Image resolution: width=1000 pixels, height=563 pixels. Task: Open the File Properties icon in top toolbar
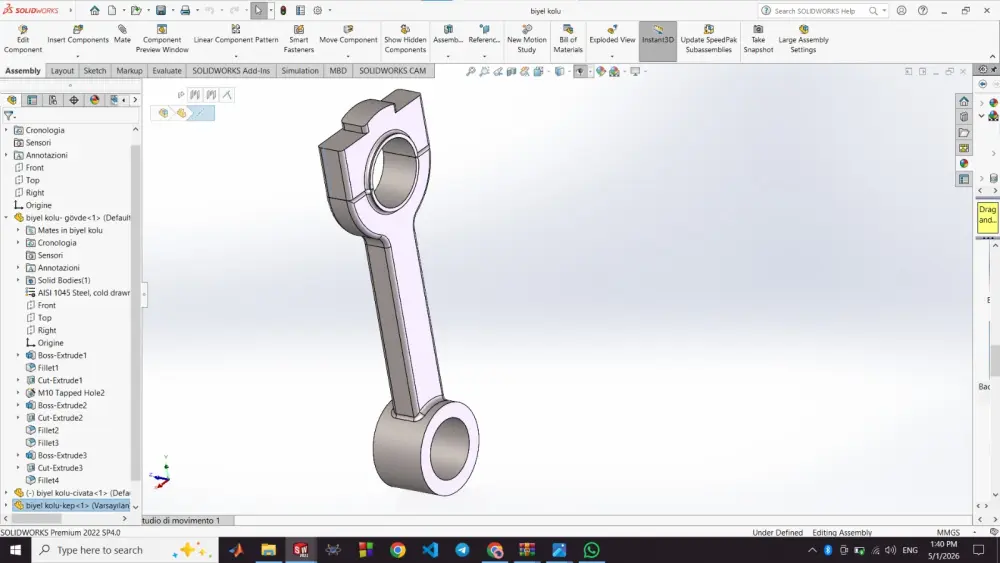point(300,10)
